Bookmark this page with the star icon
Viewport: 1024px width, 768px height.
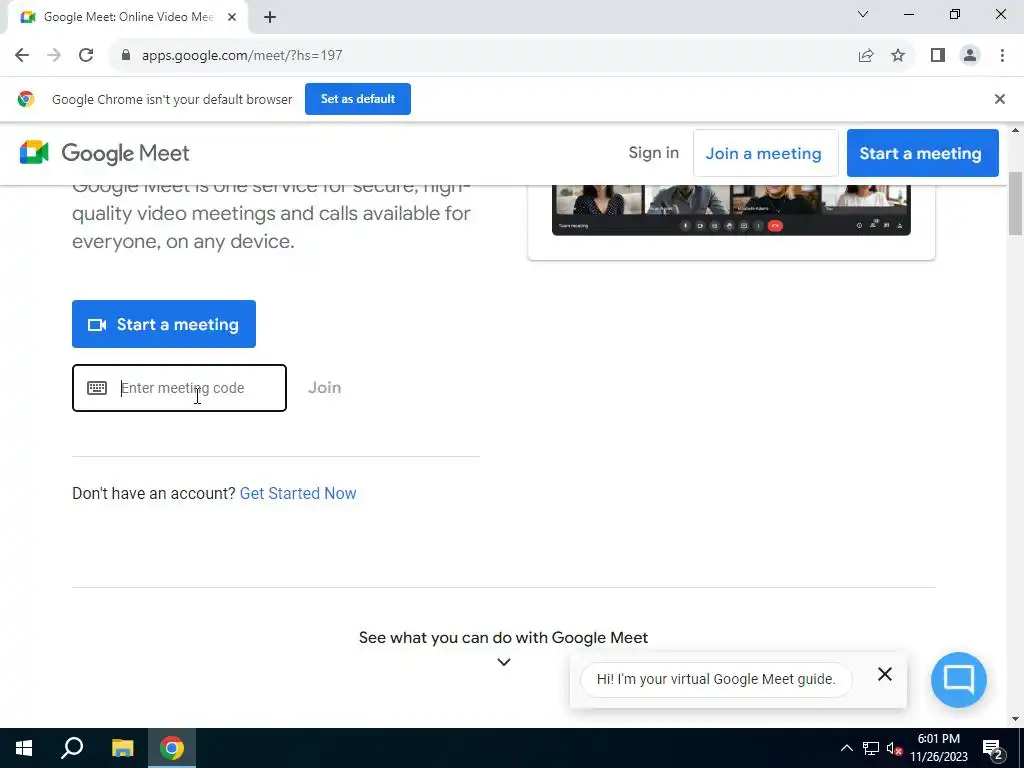[898, 56]
